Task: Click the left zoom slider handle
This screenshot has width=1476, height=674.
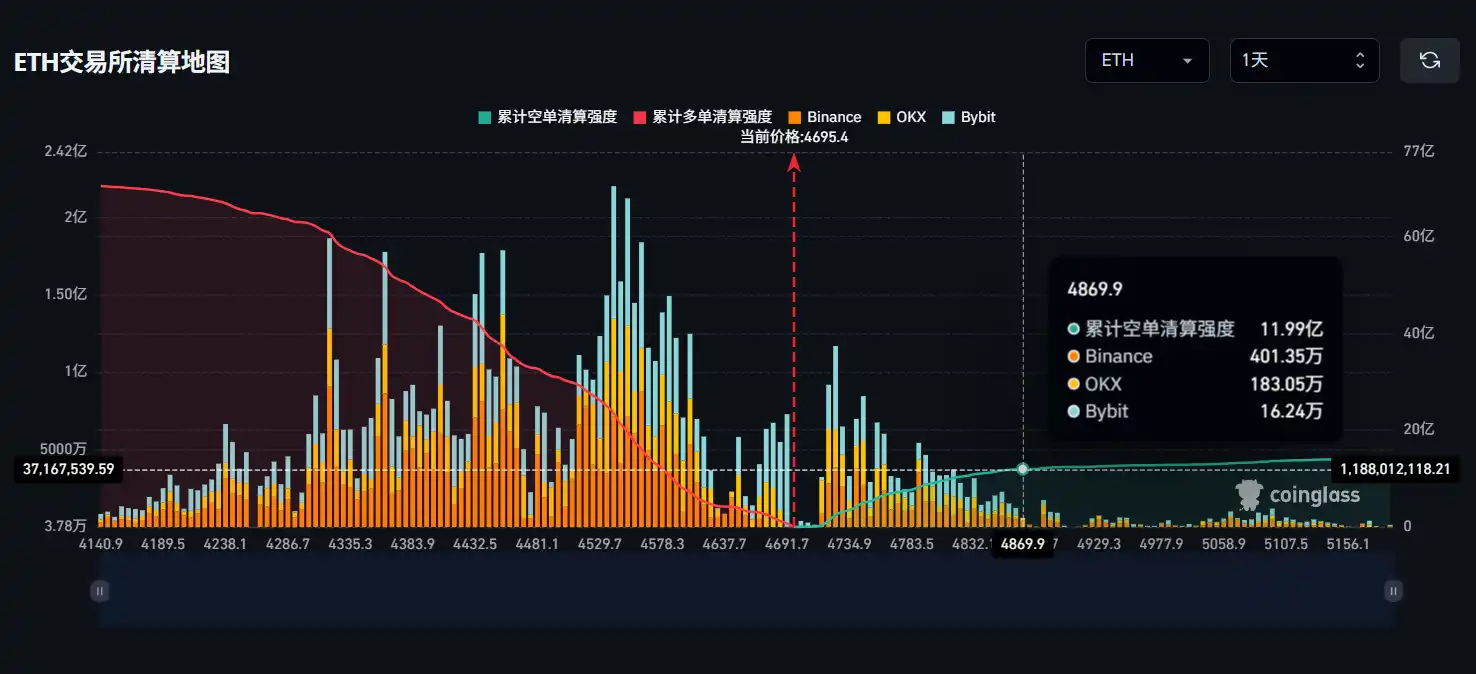Action: (x=100, y=591)
